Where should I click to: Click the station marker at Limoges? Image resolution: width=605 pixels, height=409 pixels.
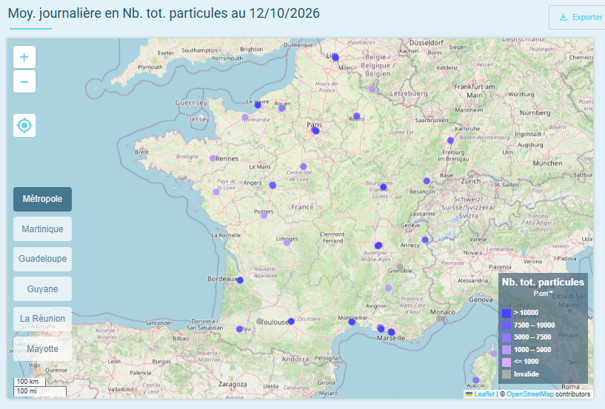pos(287,242)
